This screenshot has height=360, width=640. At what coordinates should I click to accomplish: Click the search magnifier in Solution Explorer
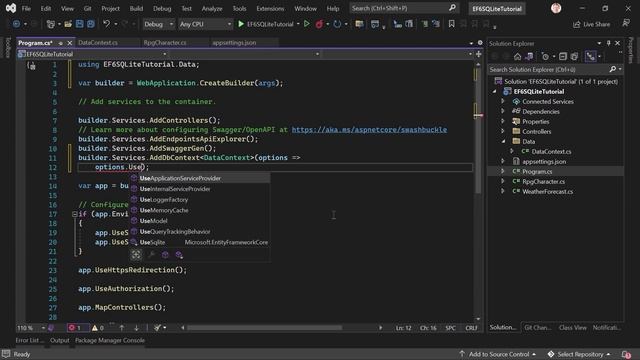(x=613, y=69)
